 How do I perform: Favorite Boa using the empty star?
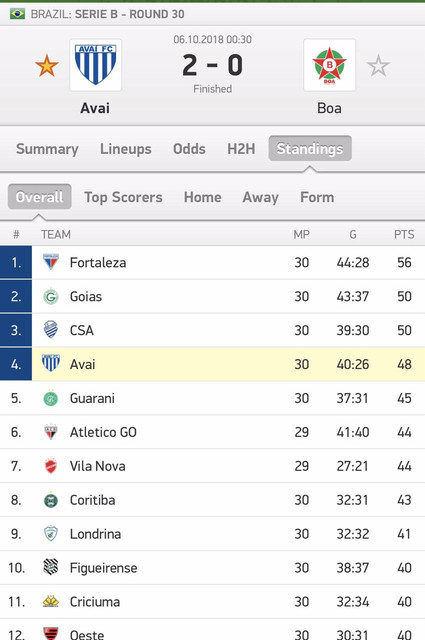(378, 66)
